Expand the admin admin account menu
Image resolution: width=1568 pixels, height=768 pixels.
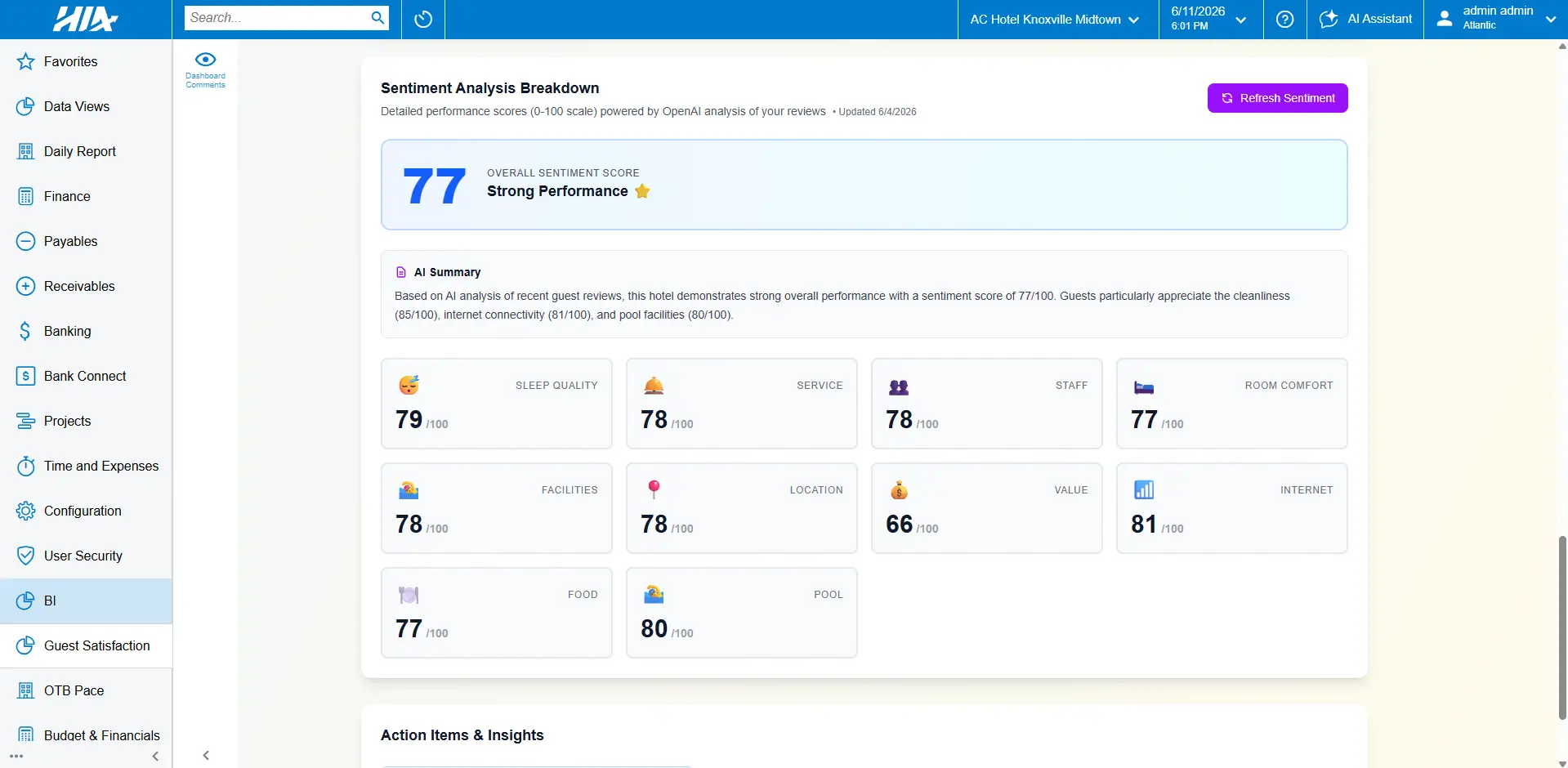1497,19
